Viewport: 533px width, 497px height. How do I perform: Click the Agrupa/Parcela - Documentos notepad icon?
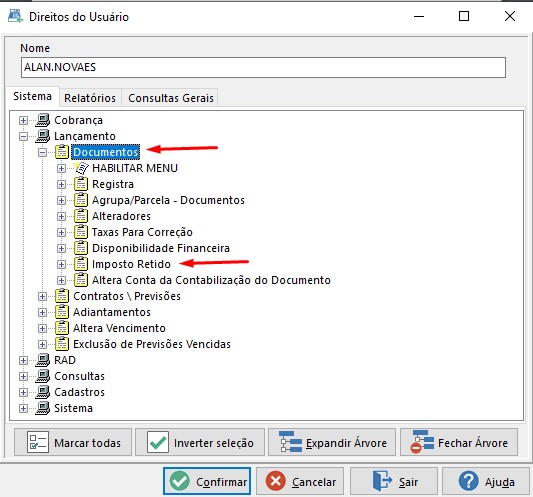(81, 200)
